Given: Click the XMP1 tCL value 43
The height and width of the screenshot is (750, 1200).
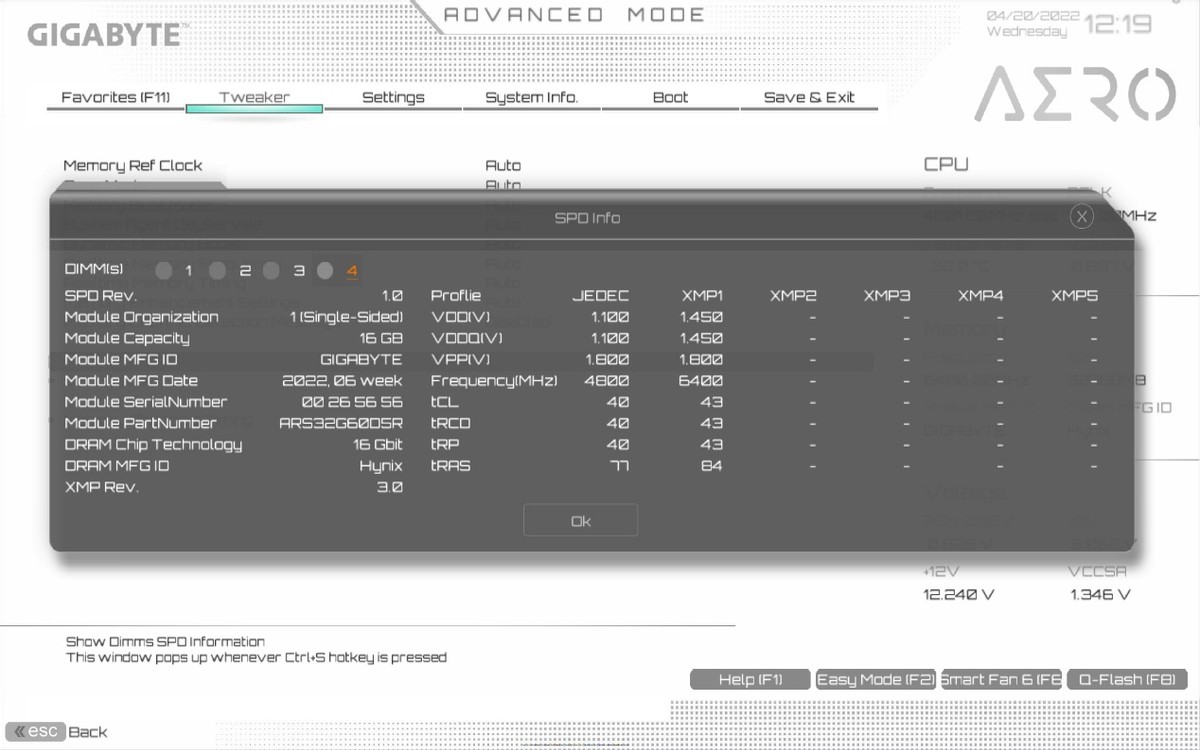Looking at the screenshot, I should coord(711,402).
